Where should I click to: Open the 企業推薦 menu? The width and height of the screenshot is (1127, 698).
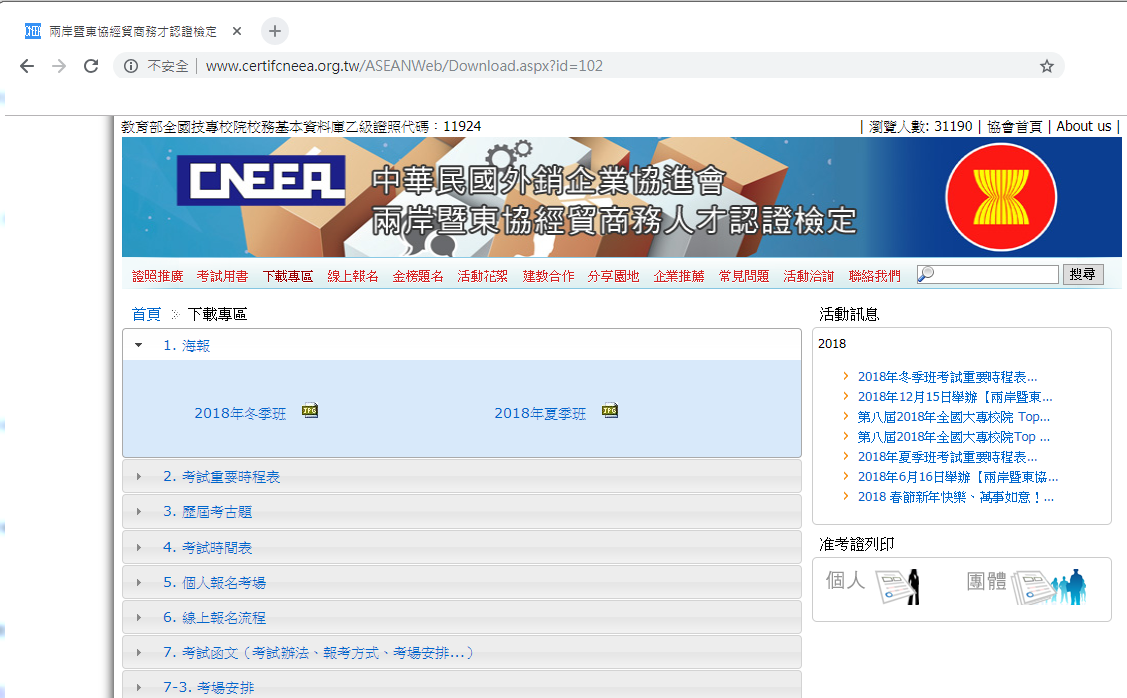[x=678, y=276]
